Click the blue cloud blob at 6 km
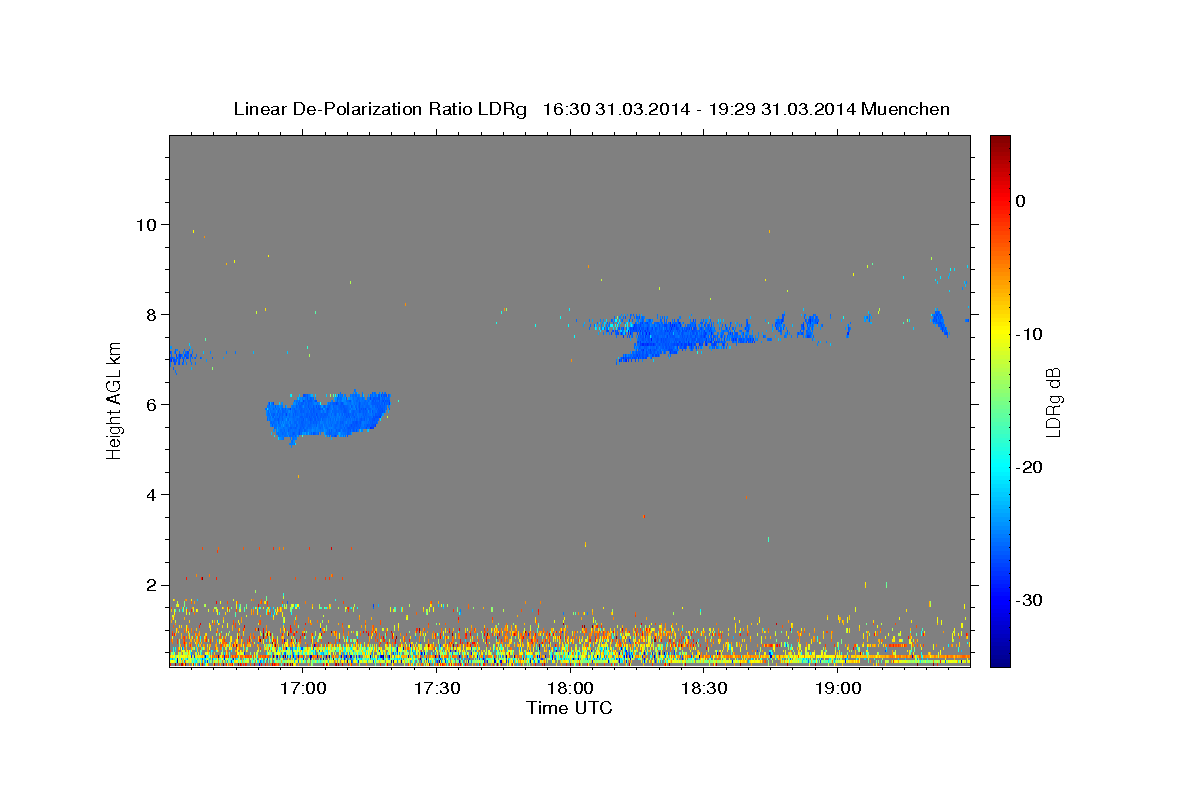Viewport: 1200px width, 800px height. [328, 415]
